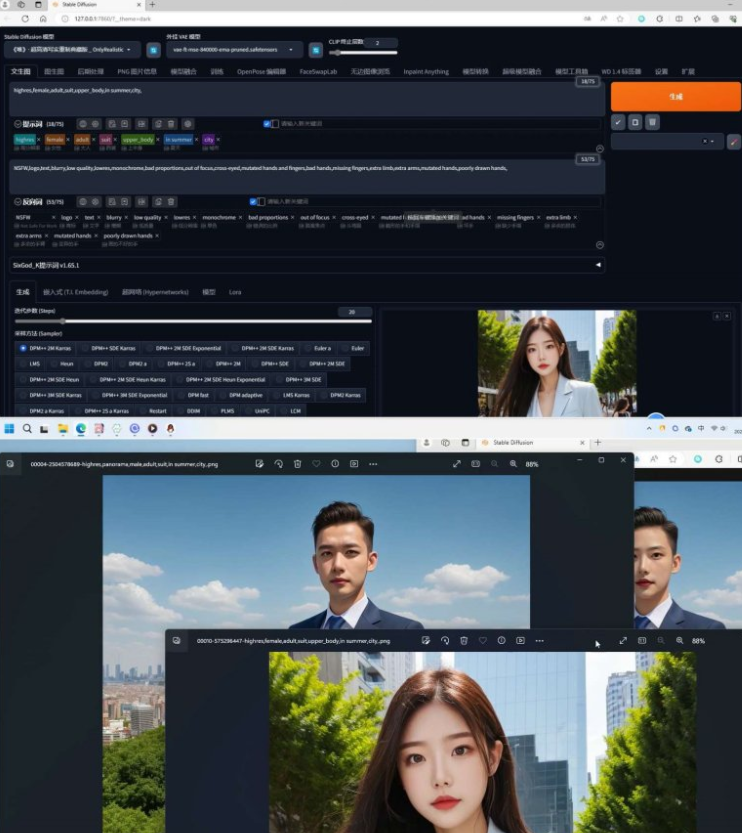The width and height of the screenshot is (742, 833).
Task: Collapse the negative prompt tag section header
Action: point(18,202)
